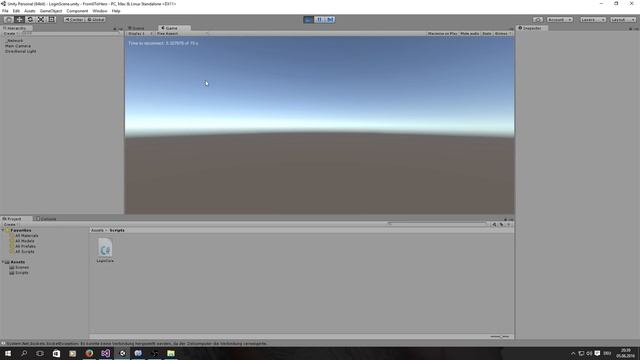Select Main Camera in Hierarchy
Image resolution: width=640 pixels, height=360 pixels.
point(18,46)
